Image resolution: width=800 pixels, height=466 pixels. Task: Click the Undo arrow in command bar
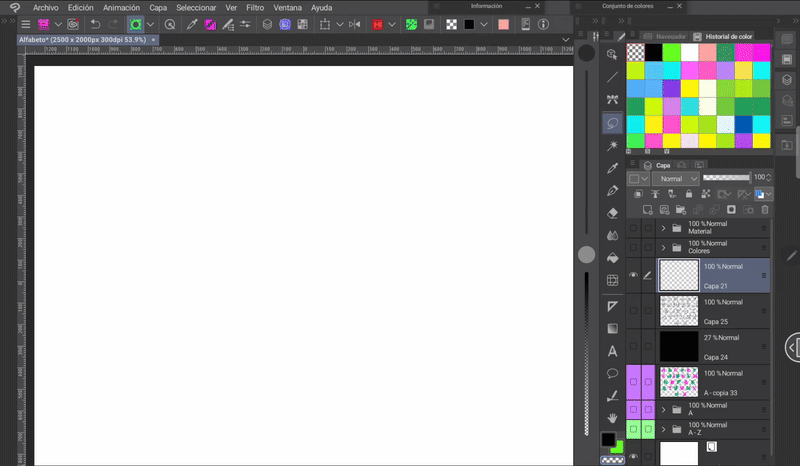[x=95, y=24]
